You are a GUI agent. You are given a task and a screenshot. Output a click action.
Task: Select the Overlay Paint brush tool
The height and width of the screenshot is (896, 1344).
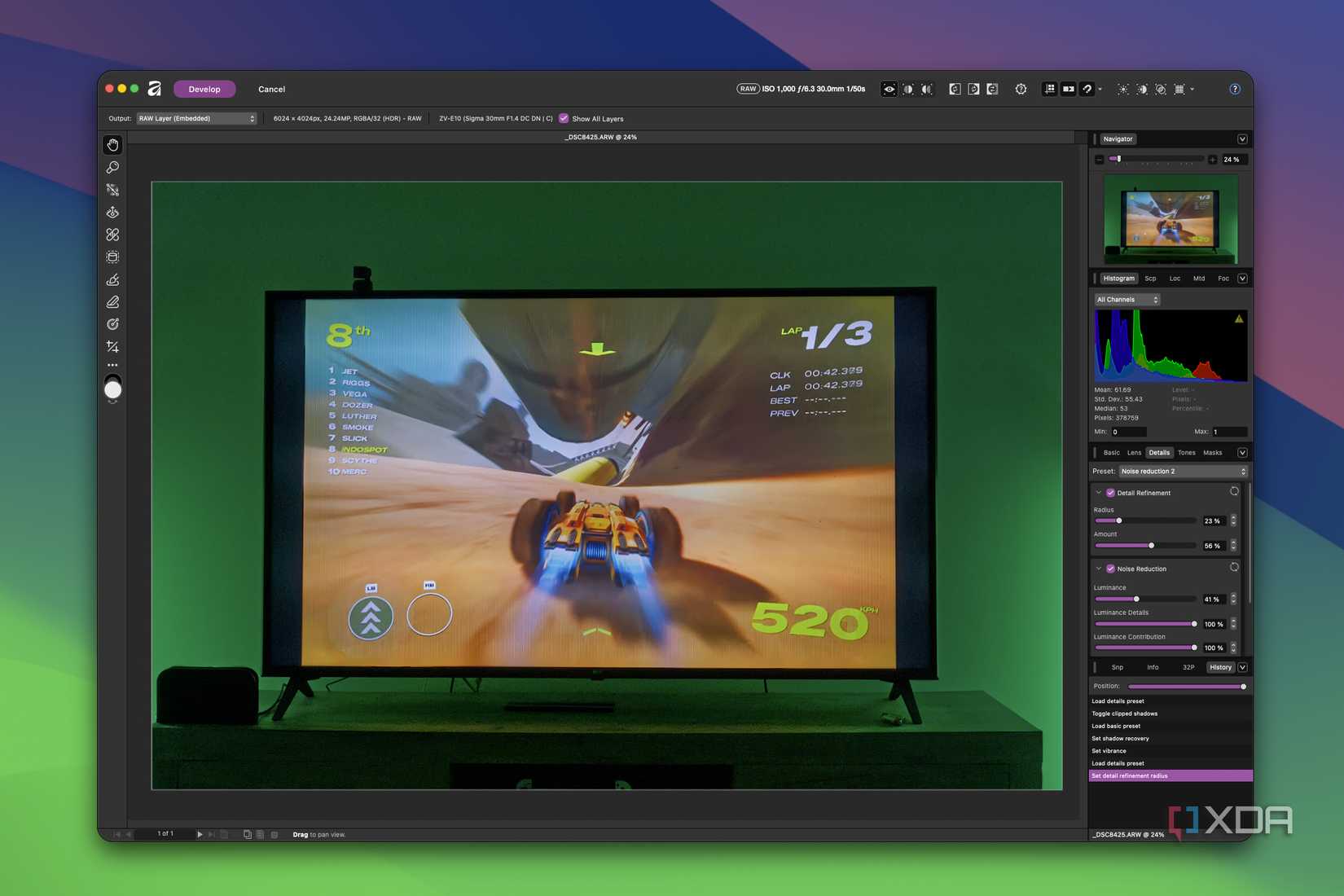(112, 279)
